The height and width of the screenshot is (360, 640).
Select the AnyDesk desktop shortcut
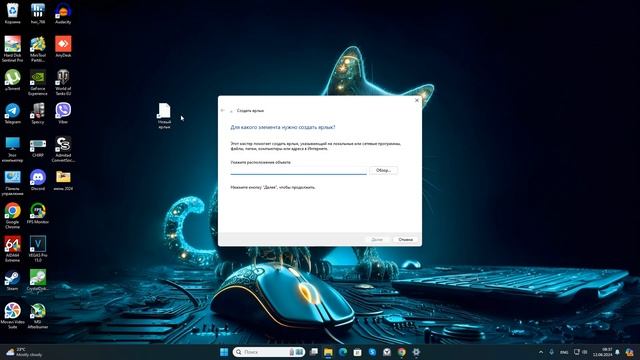click(63, 46)
